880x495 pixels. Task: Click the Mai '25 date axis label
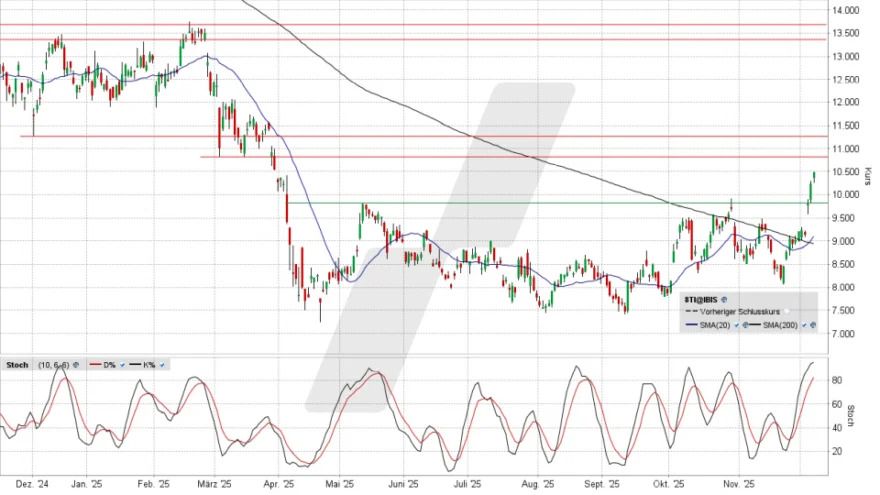[x=340, y=482]
